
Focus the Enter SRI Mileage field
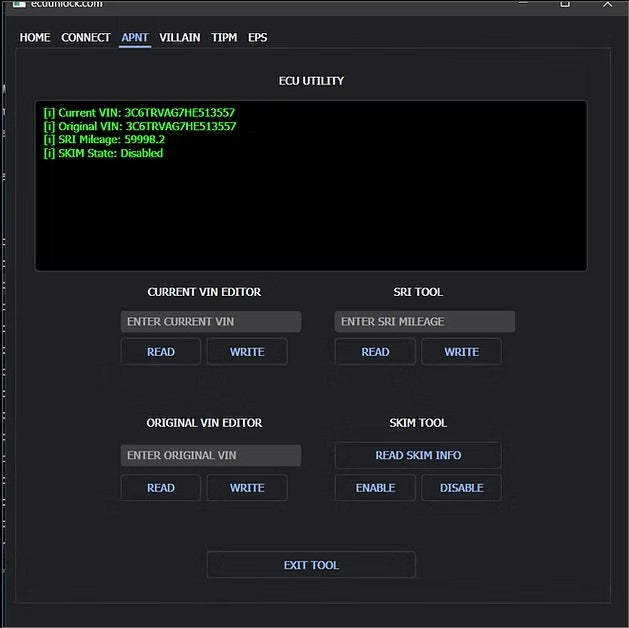[x=424, y=322]
